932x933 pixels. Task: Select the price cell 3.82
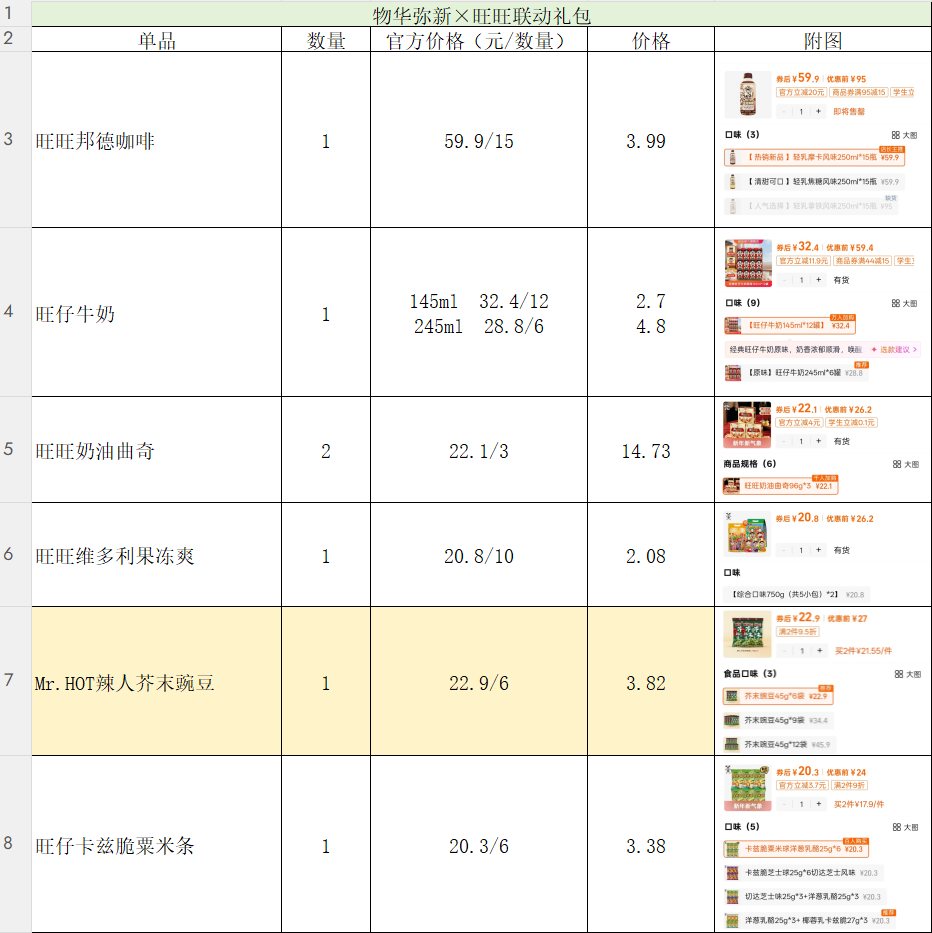pos(650,681)
